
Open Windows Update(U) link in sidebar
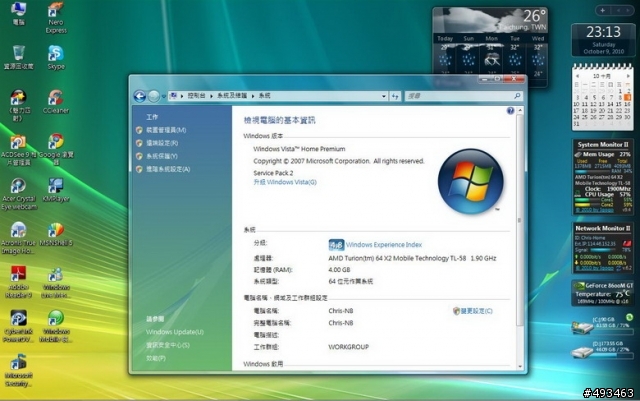coord(175,332)
